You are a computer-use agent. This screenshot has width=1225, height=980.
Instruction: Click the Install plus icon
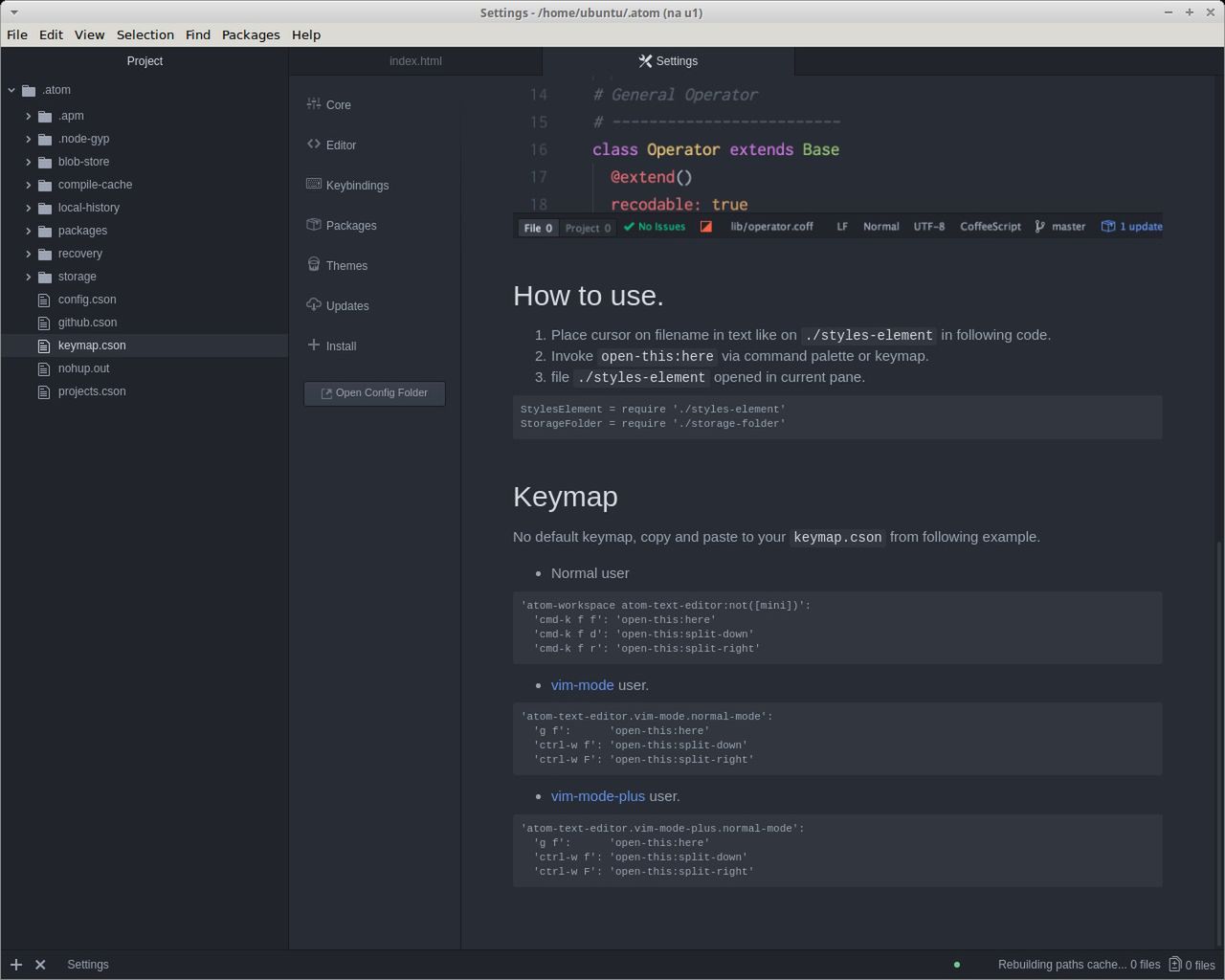point(314,345)
